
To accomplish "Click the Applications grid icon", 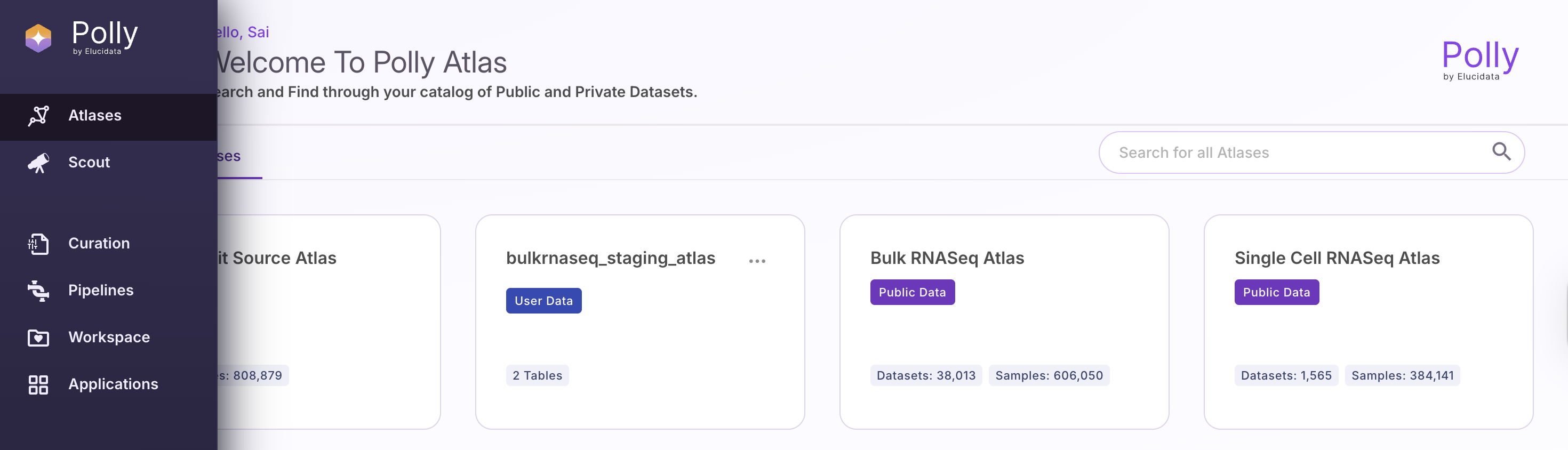I will click(38, 384).
